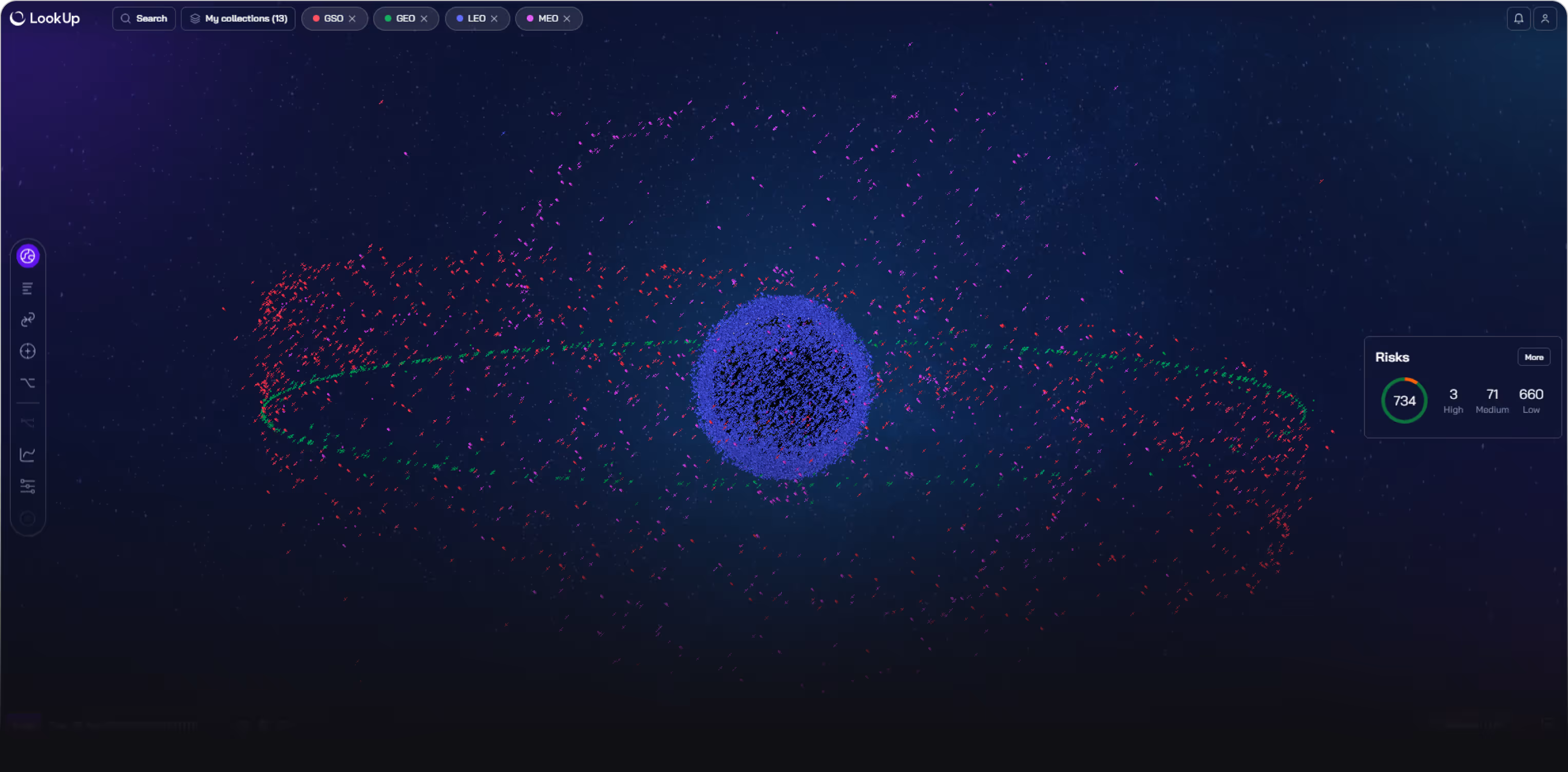1568x772 pixels.
Task: Open My collections (13)
Action: (x=238, y=18)
